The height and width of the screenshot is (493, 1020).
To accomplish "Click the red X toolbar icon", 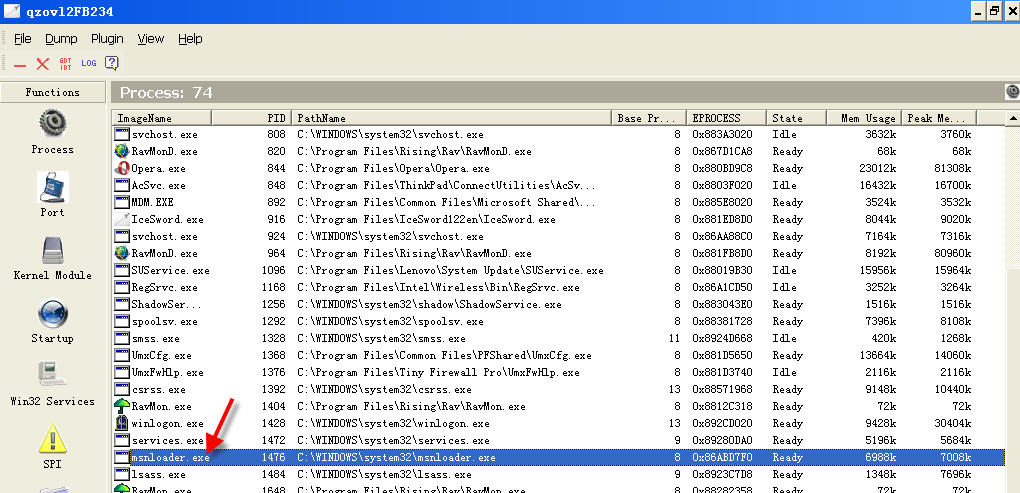I will [43, 64].
